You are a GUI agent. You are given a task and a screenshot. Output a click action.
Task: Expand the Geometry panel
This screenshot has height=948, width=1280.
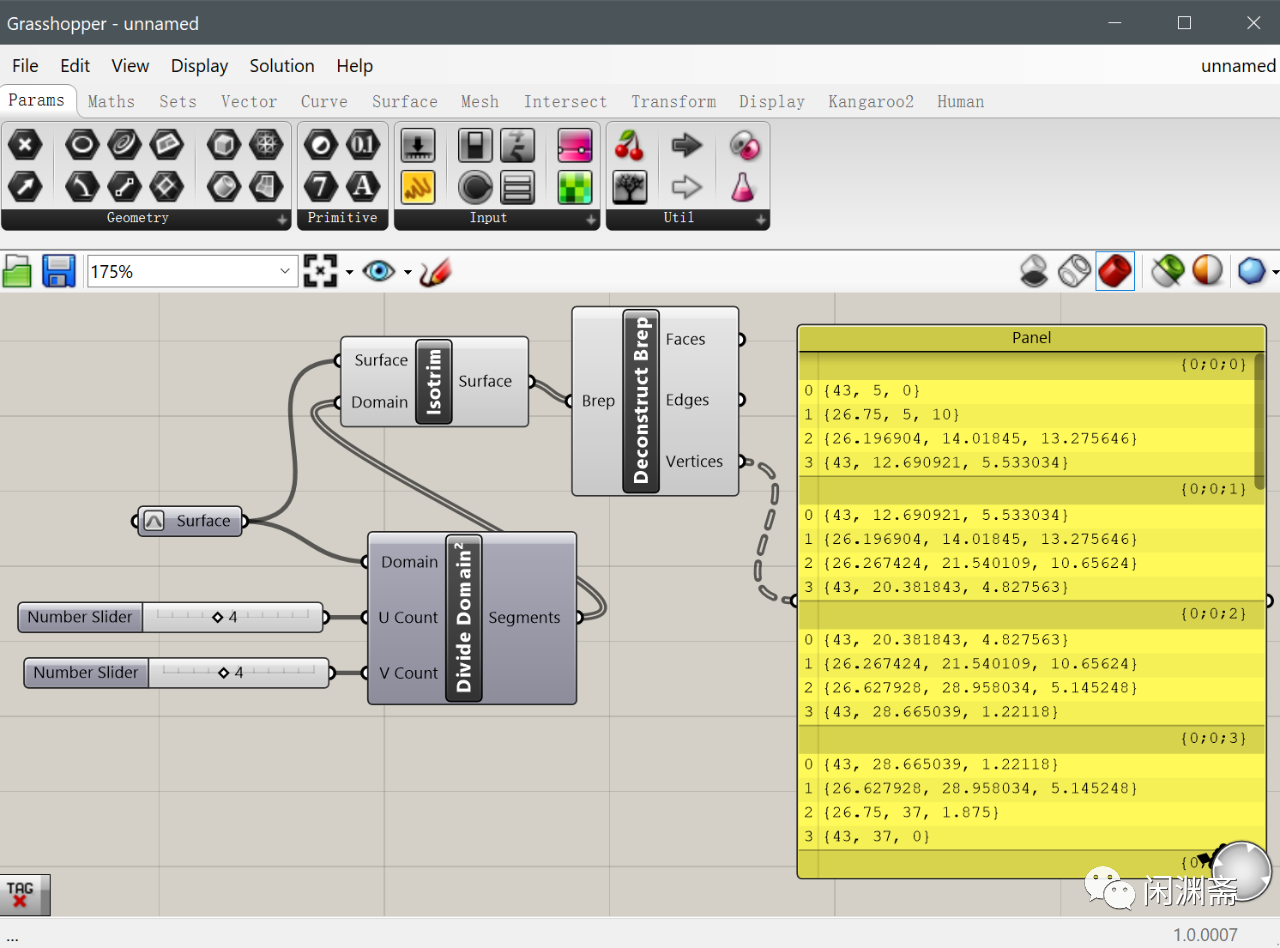(x=283, y=219)
